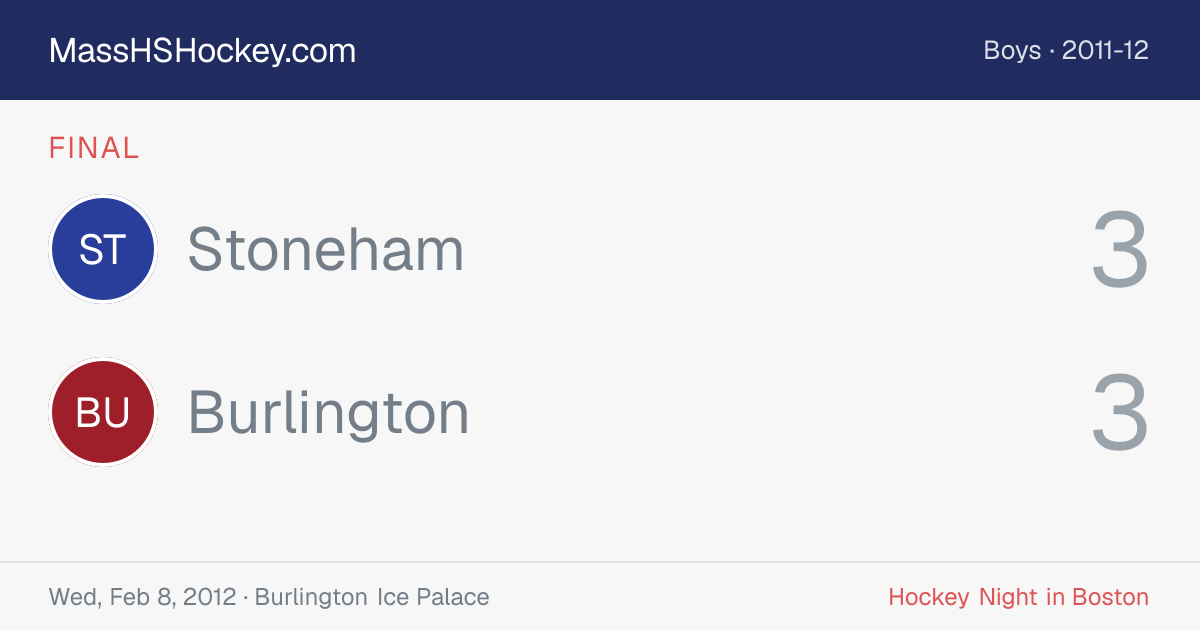Select Stoneham's score of 3
The width and height of the screenshot is (1200, 630).
click(1120, 249)
